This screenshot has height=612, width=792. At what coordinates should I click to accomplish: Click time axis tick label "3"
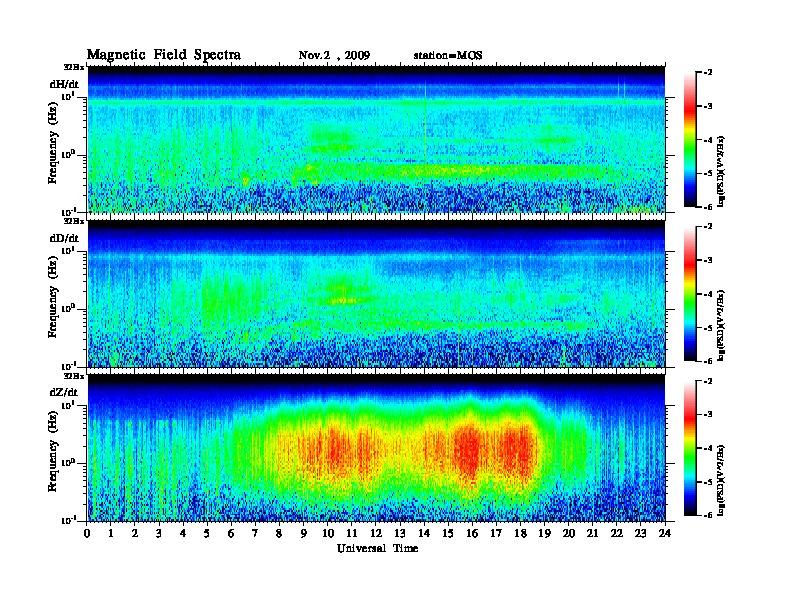coord(159,533)
